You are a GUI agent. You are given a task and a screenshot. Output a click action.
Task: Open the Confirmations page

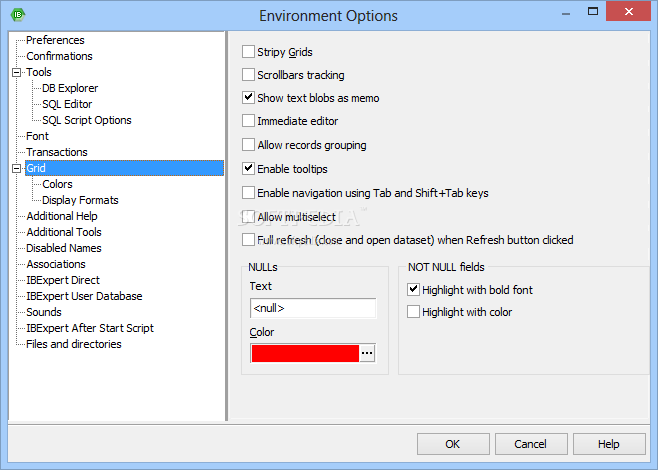[59, 56]
